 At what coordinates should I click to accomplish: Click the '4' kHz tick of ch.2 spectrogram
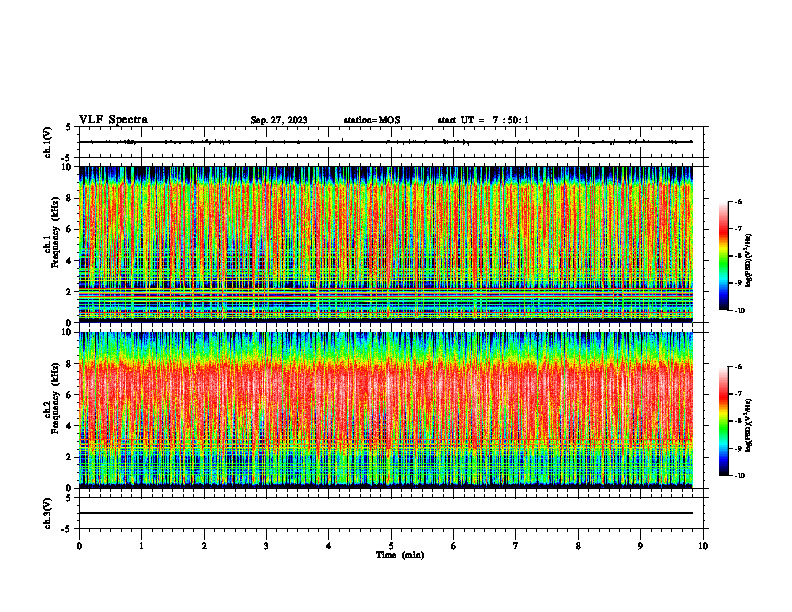point(70,426)
